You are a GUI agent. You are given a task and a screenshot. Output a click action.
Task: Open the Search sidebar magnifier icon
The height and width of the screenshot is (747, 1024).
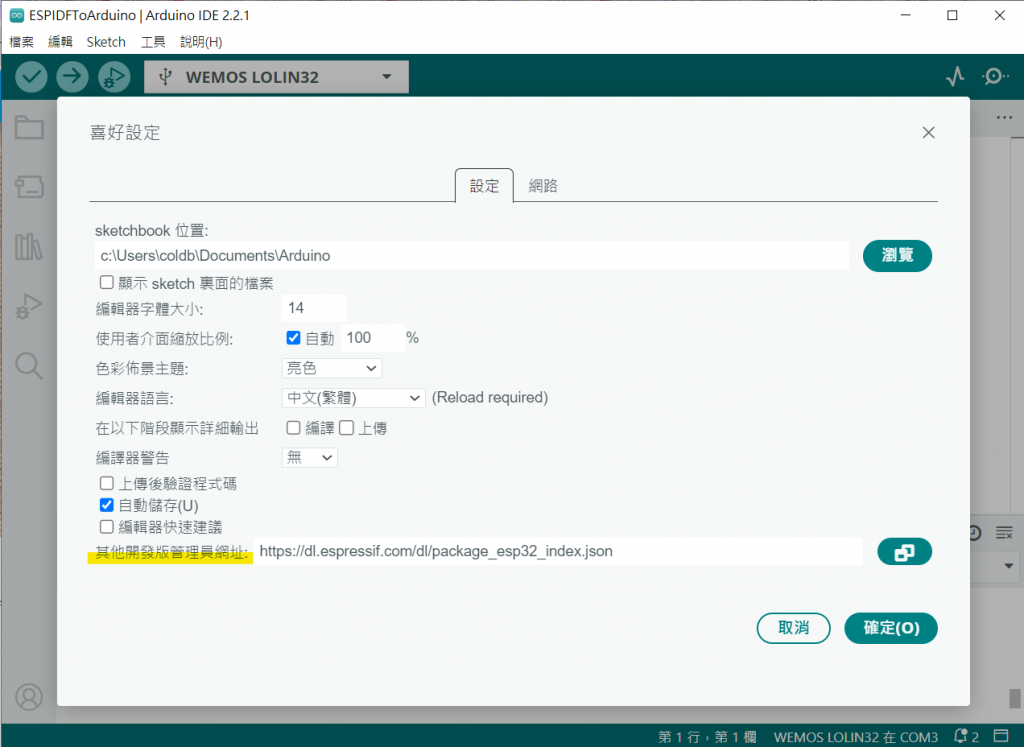29,366
